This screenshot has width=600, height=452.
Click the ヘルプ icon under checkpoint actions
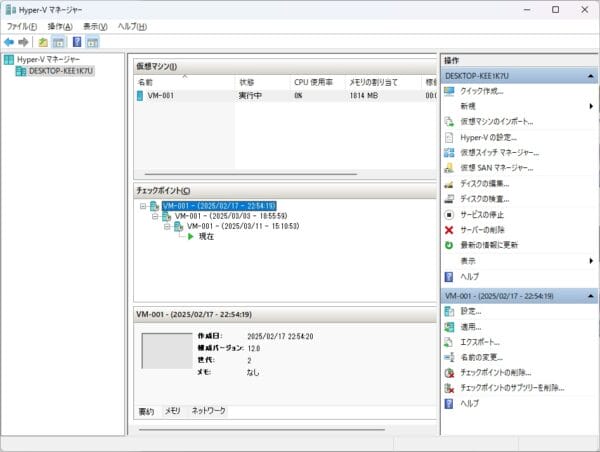[449, 403]
